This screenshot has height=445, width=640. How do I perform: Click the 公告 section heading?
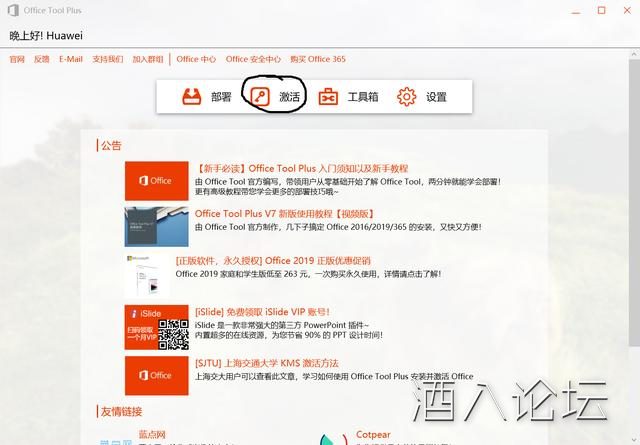pyautogui.click(x=111, y=145)
